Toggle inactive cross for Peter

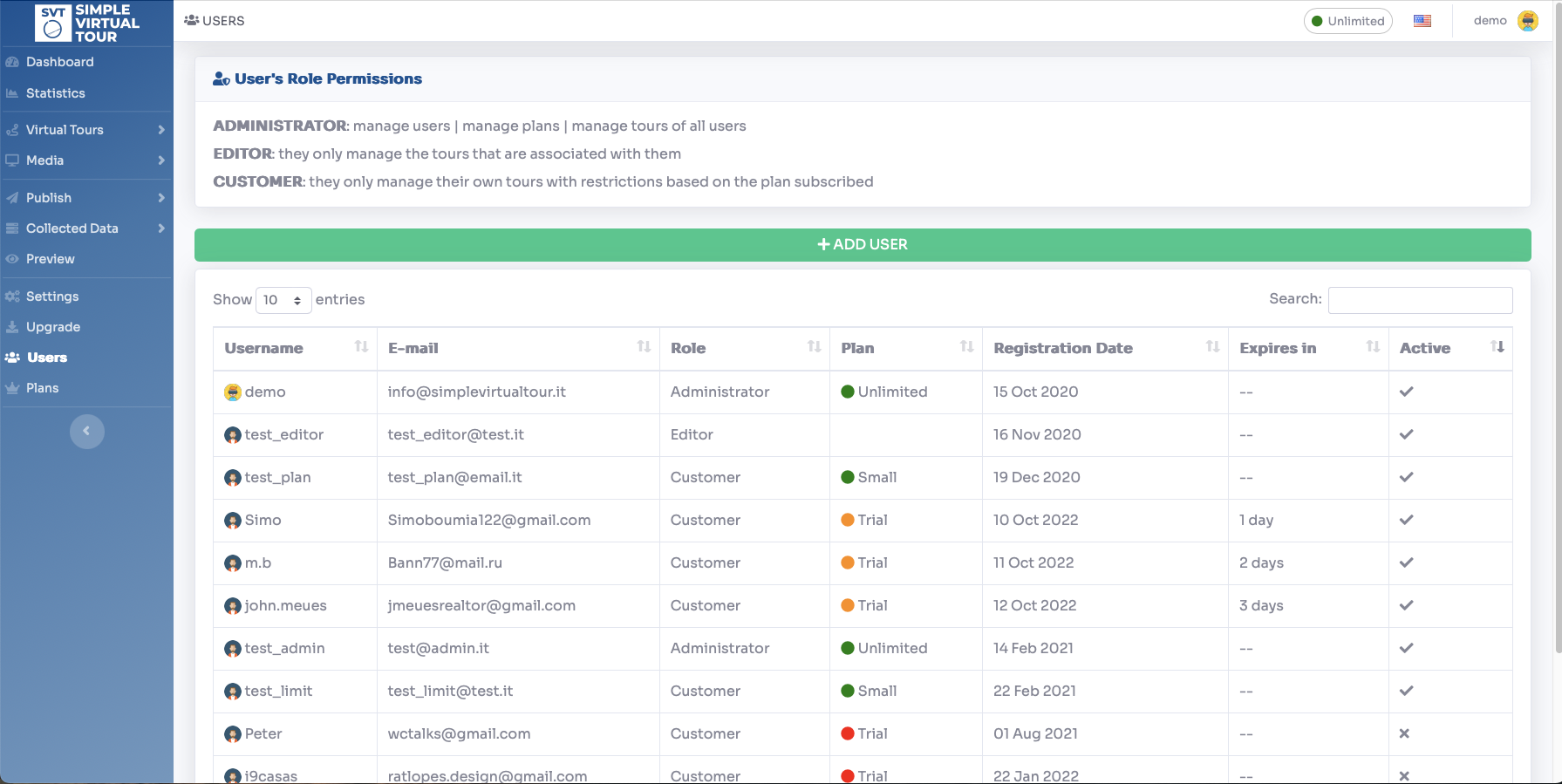[x=1404, y=733]
